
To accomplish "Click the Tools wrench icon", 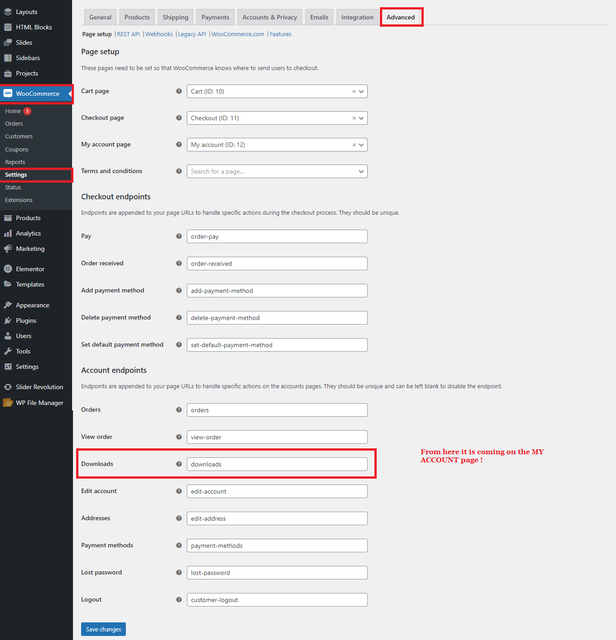I will pos(8,351).
